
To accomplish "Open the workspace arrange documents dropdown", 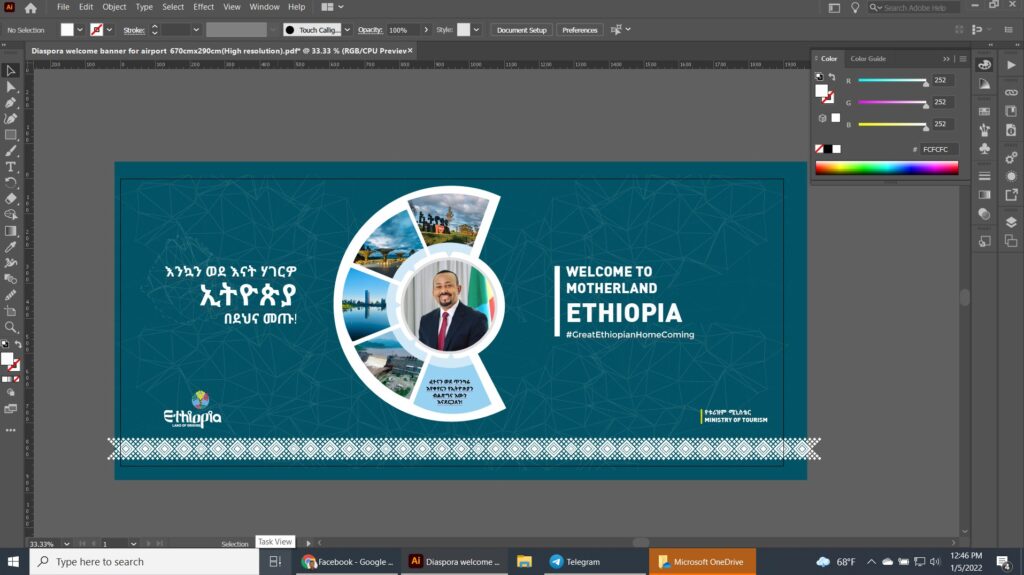I will pos(332,7).
